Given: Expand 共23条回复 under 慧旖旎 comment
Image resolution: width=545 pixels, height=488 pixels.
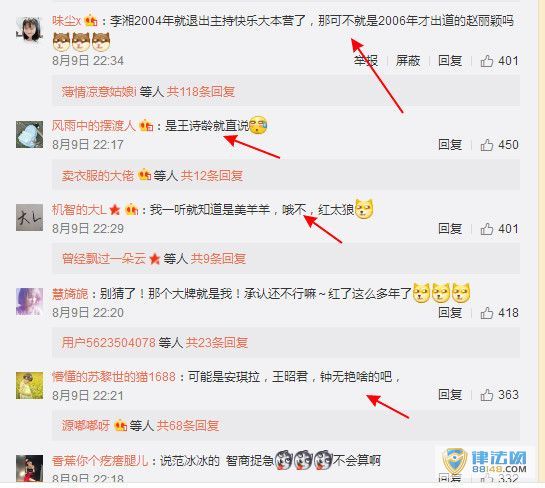Looking at the screenshot, I should (217, 343).
